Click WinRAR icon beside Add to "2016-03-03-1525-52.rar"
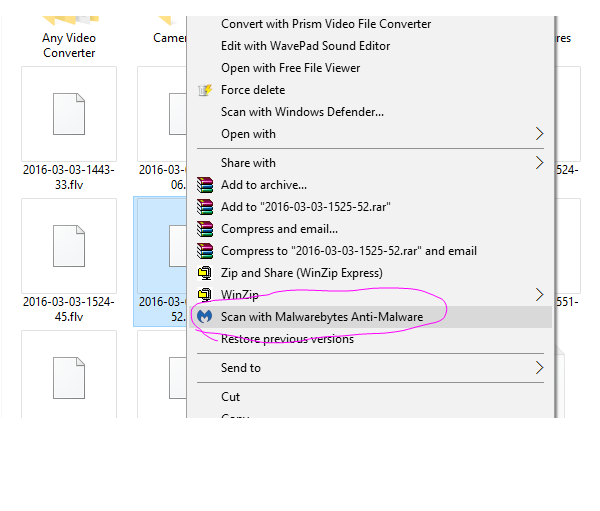This screenshot has height=511, width=600. point(205,207)
